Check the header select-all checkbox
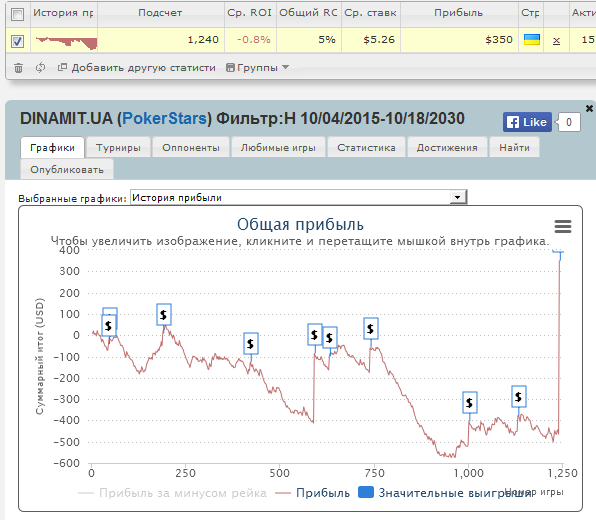Screen dimensions: 596x520 click(x=17, y=14)
